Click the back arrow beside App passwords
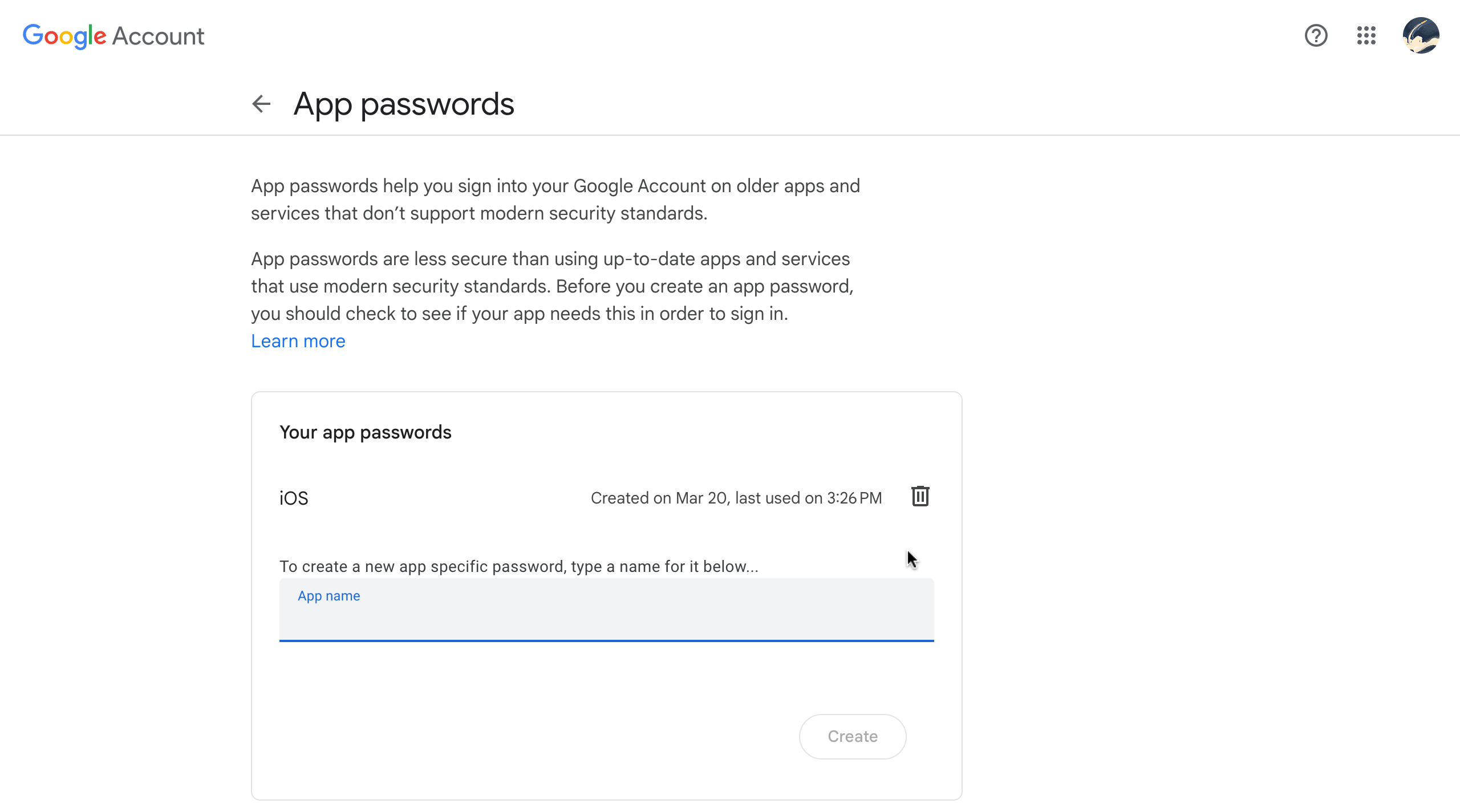Screen dimensions: 1460x812 [x=261, y=104]
